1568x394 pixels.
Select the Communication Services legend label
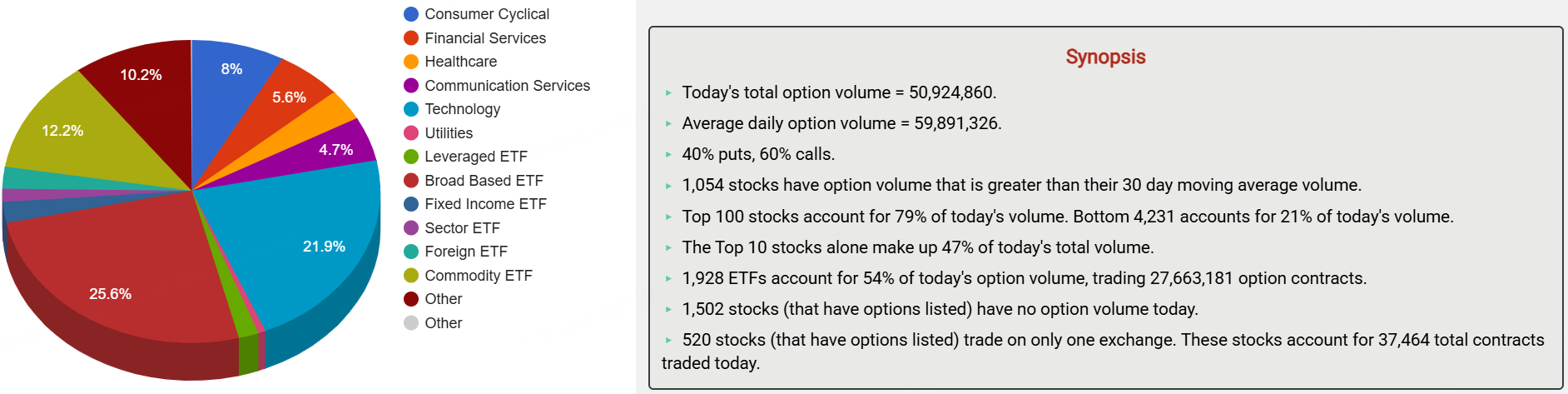point(507,86)
